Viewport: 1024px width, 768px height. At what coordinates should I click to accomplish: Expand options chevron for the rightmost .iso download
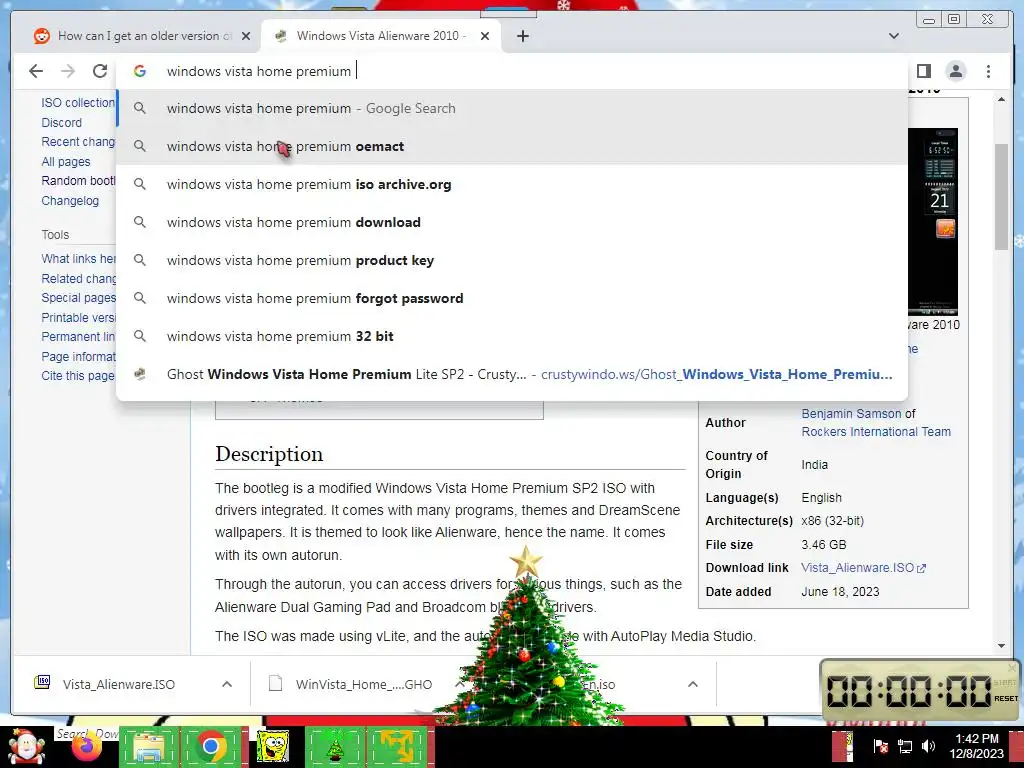(693, 684)
